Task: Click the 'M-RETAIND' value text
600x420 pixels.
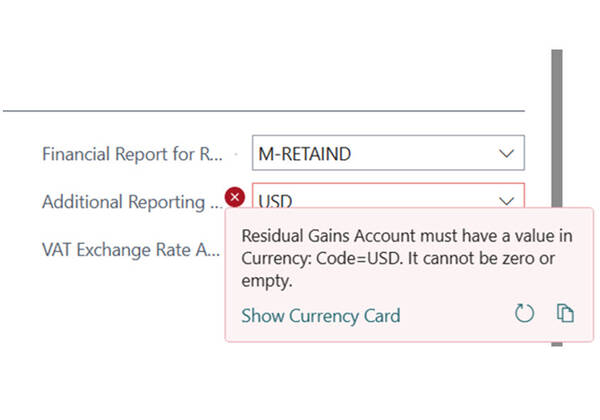Action: pyautogui.click(x=304, y=155)
